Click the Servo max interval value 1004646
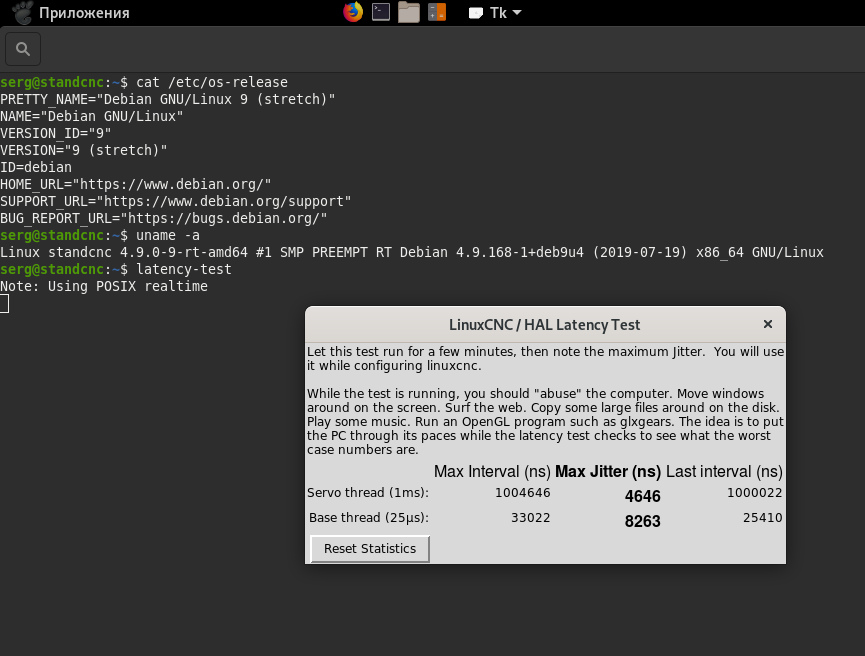The width and height of the screenshot is (865, 656). click(x=522, y=493)
